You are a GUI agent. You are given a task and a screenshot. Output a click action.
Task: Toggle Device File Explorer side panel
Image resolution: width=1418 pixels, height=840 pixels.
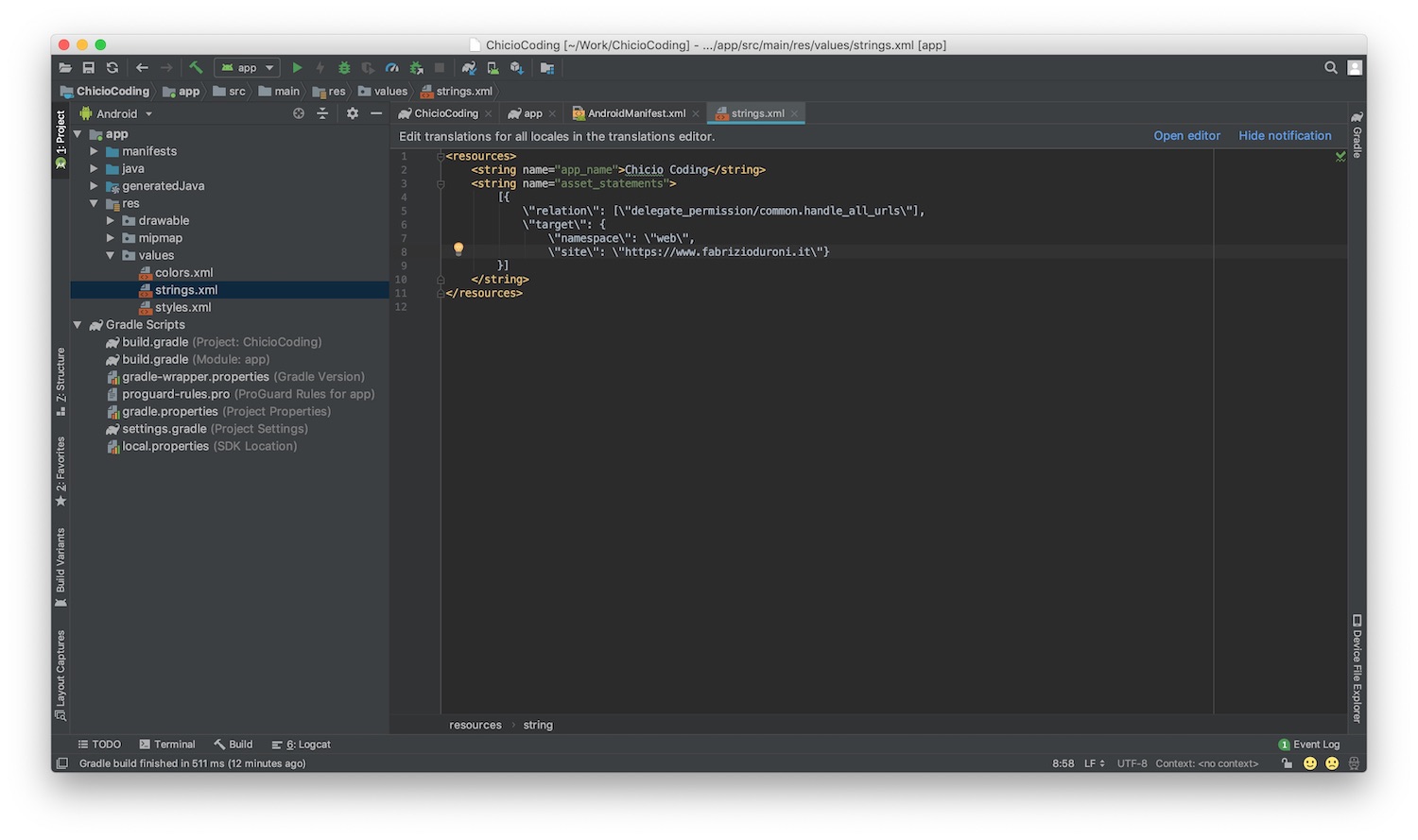pyautogui.click(x=1357, y=669)
